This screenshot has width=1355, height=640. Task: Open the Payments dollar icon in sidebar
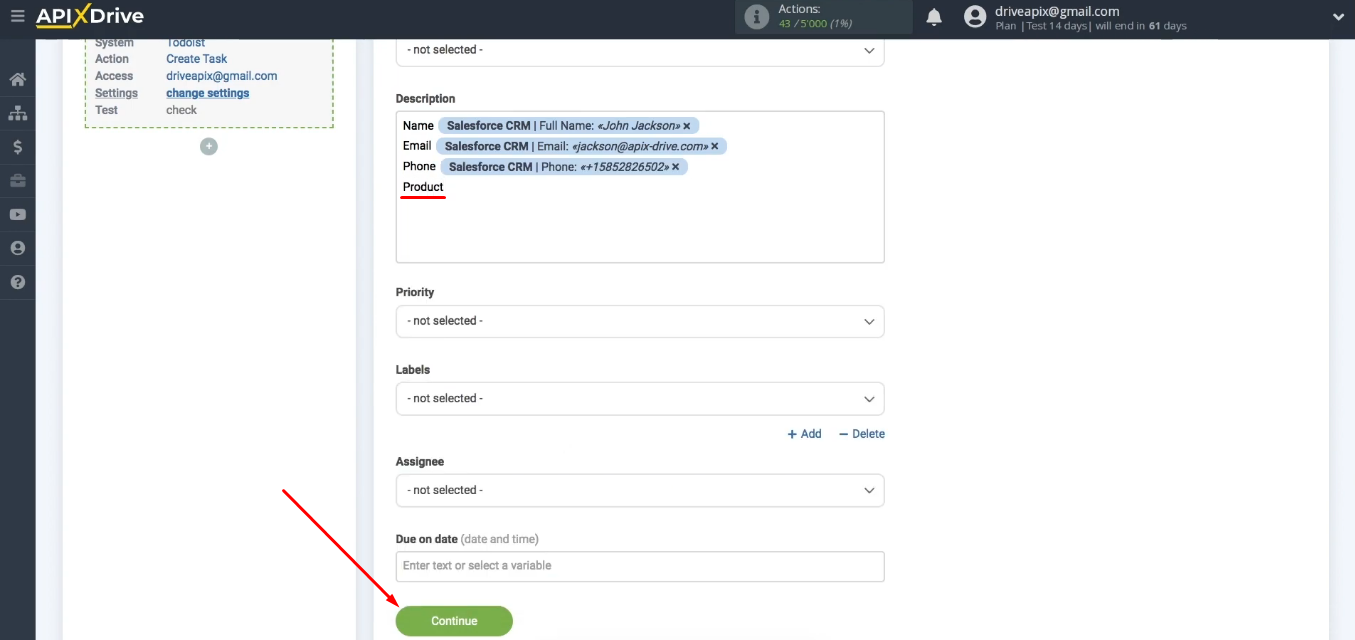(x=18, y=147)
